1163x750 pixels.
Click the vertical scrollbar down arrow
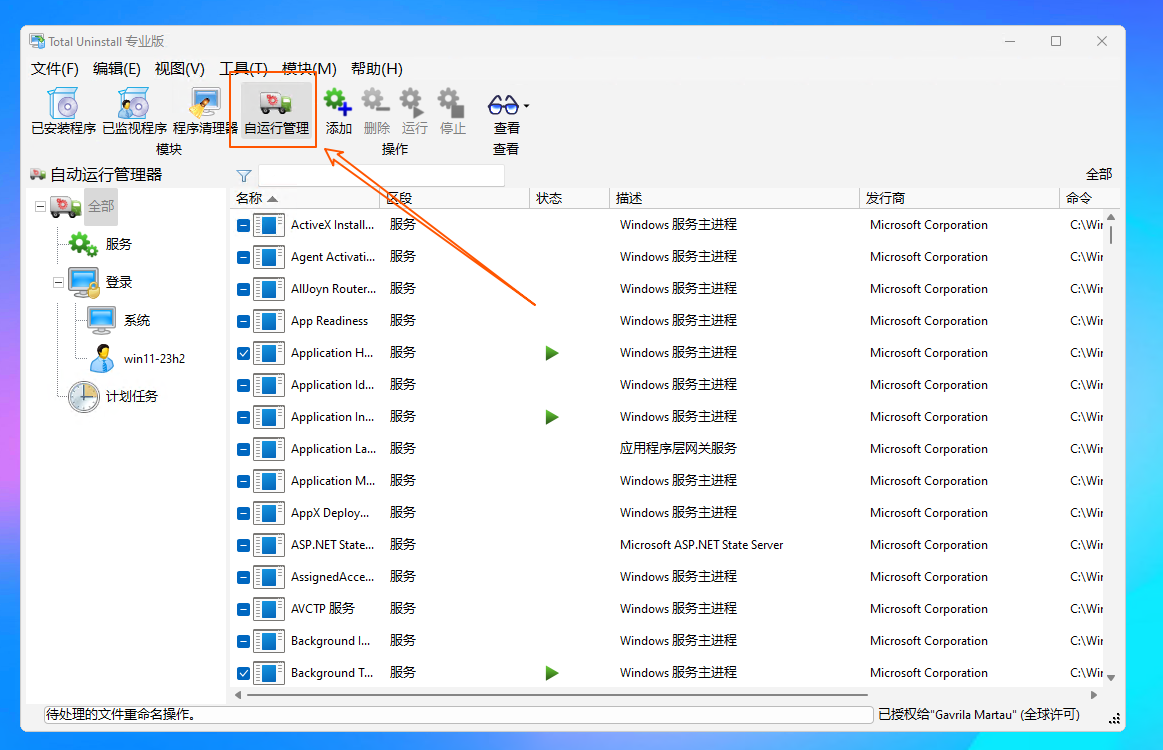pyautogui.click(x=1110, y=677)
